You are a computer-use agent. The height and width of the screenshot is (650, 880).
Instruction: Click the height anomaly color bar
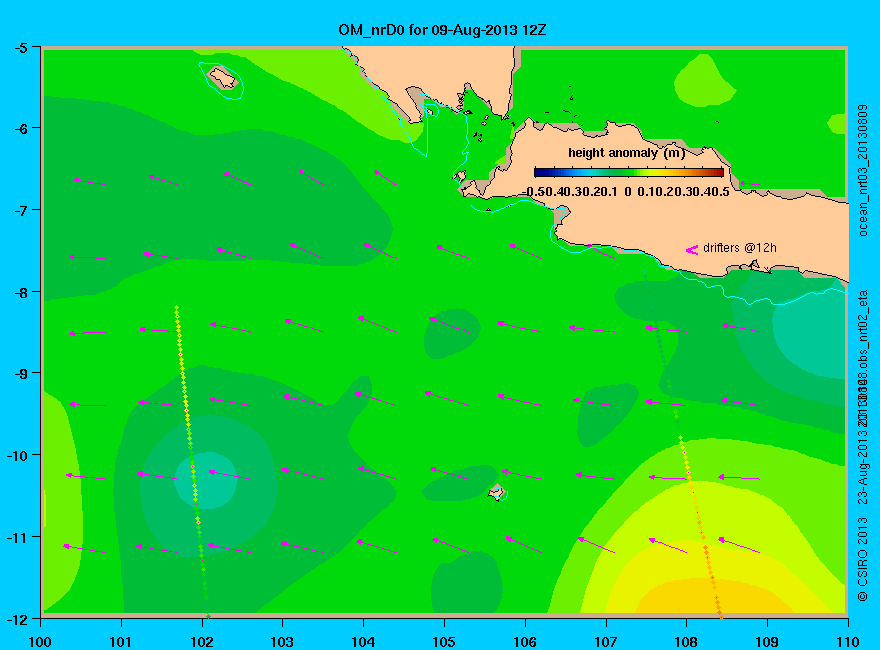coord(629,172)
